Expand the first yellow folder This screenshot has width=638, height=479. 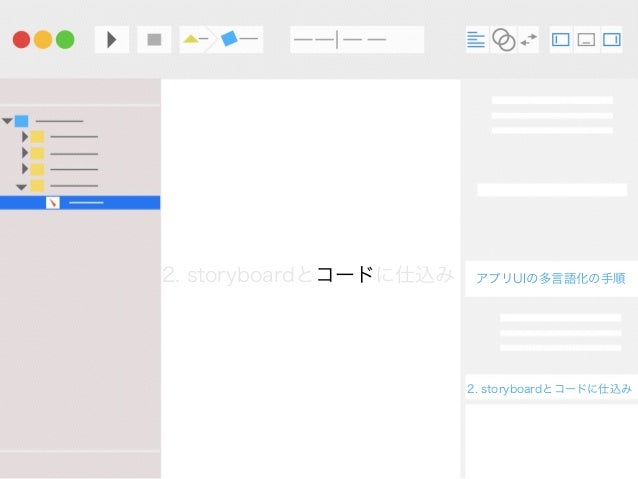(x=25, y=137)
